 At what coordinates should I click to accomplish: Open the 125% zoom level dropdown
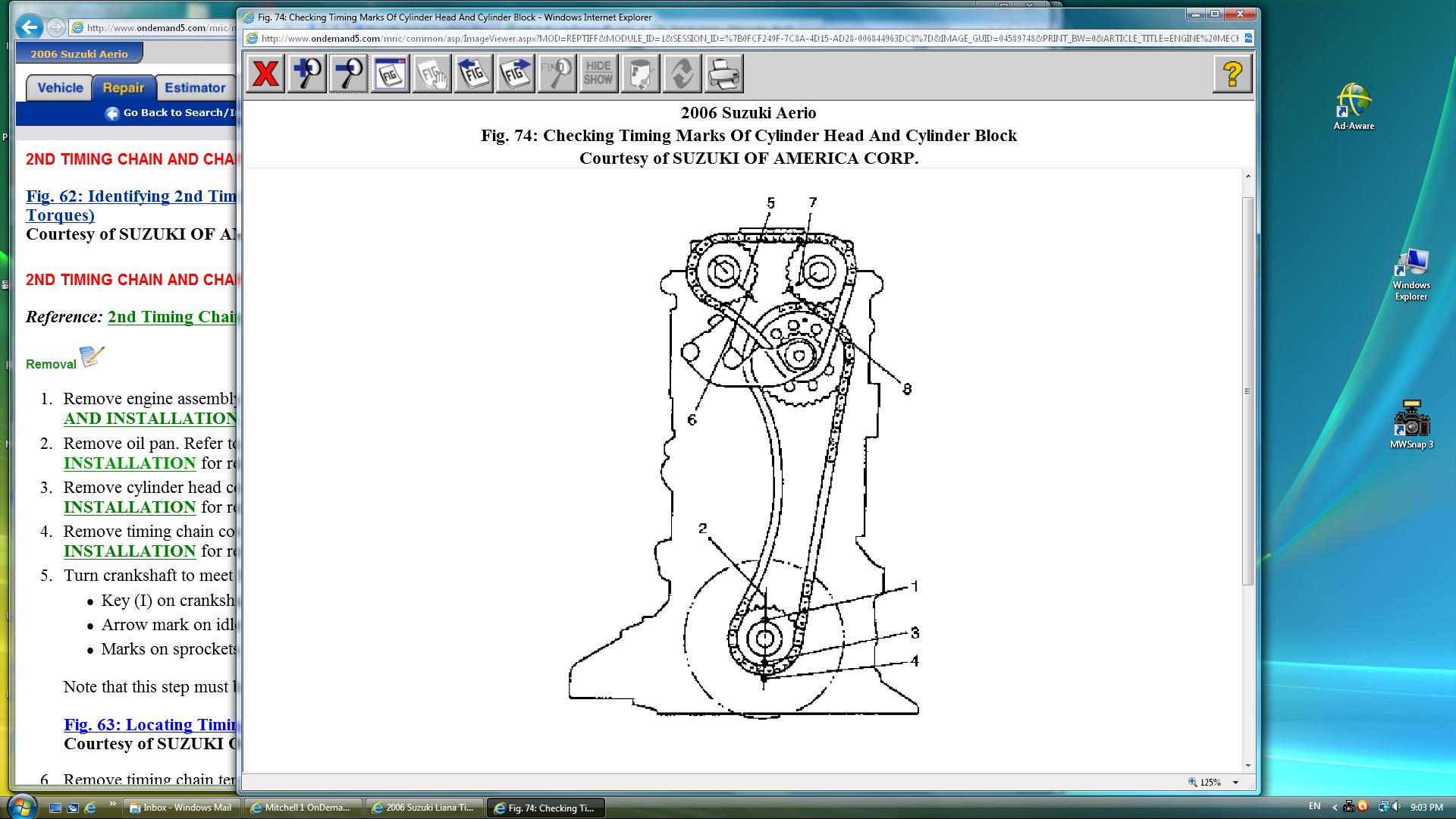point(1235,783)
